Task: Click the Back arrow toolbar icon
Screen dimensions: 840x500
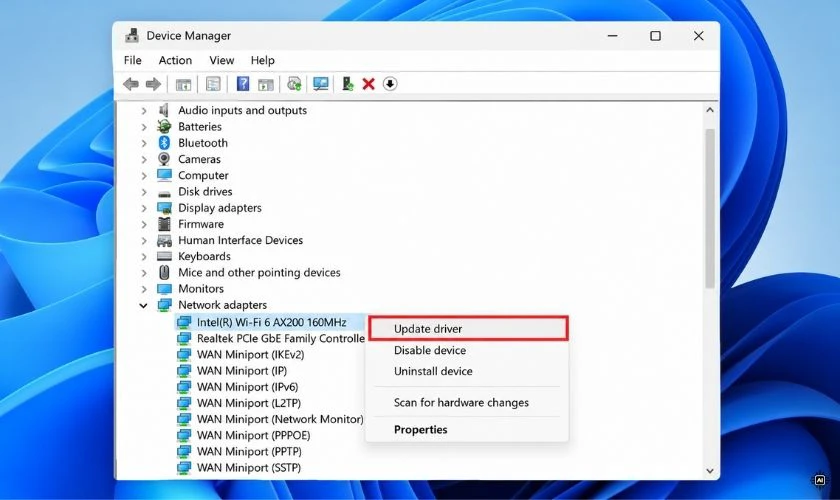Action: 131,84
